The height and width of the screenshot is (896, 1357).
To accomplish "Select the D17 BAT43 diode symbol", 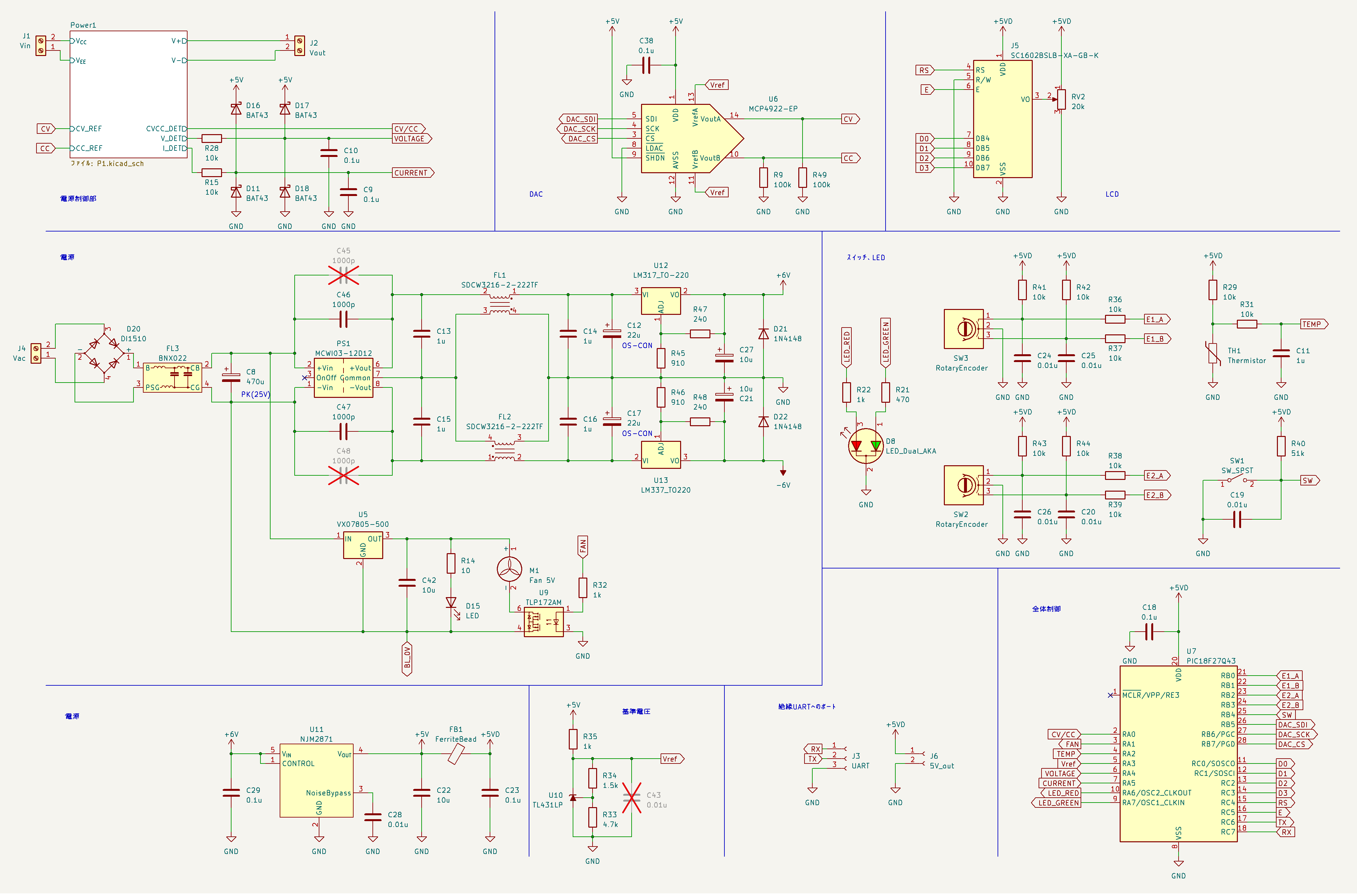I will click(285, 108).
